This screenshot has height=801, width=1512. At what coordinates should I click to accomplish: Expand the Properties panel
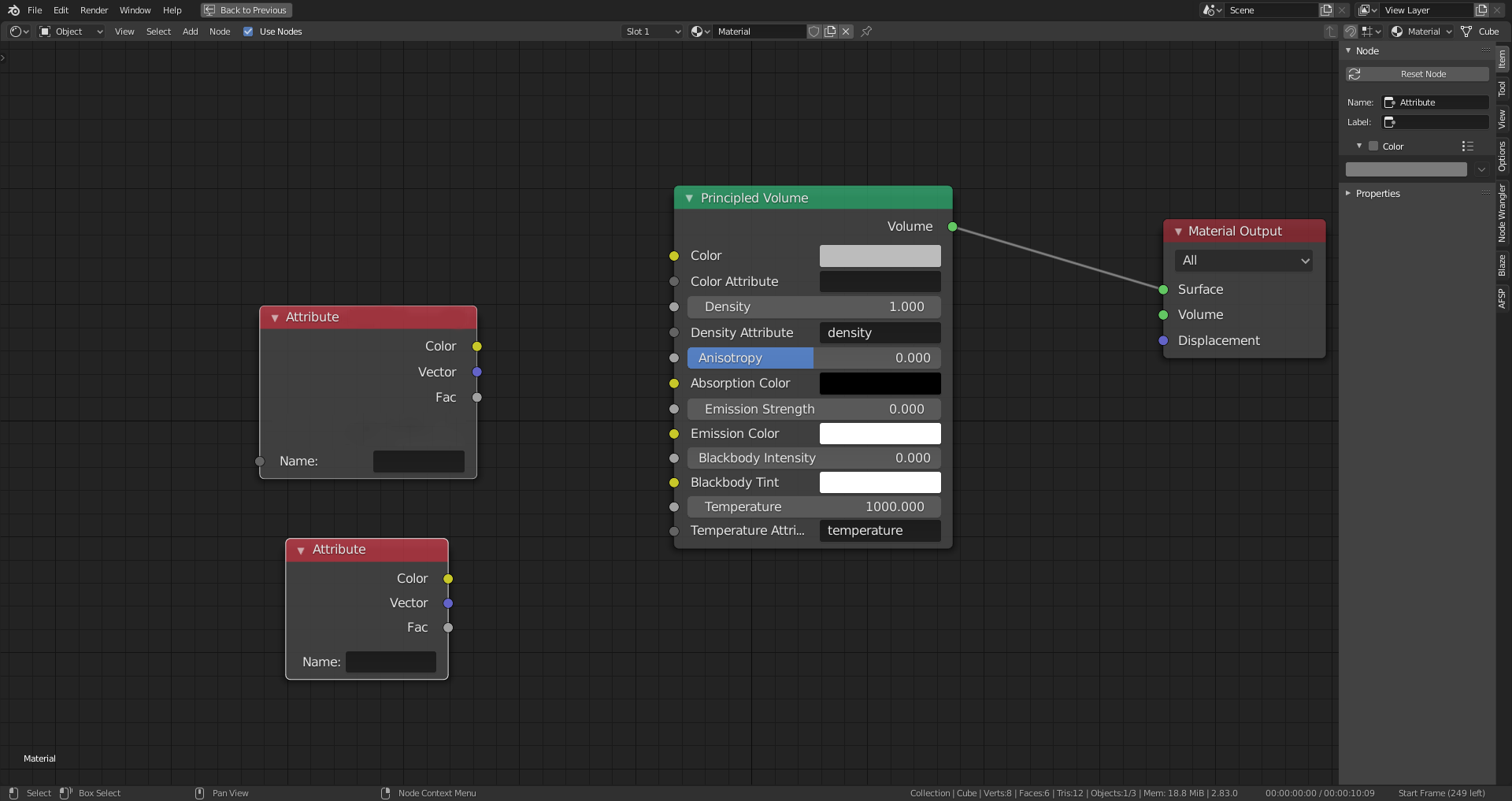(1348, 194)
